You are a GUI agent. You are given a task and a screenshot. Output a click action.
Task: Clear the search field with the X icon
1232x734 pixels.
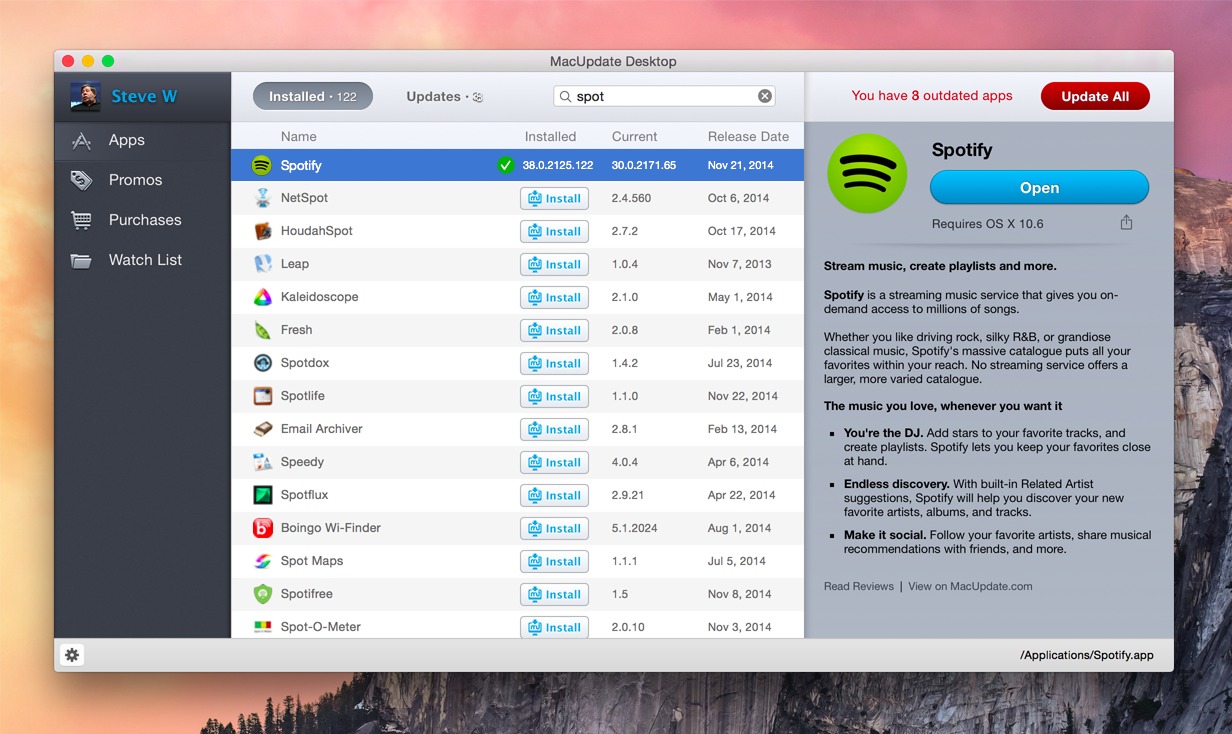click(765, 96)
